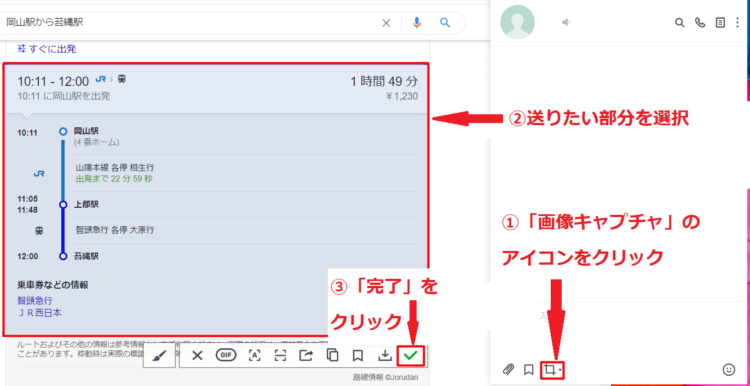The height and width of the screenshot is (386, 750).
Task: Cancel the screen capture with the X
Action: [197, 355]
